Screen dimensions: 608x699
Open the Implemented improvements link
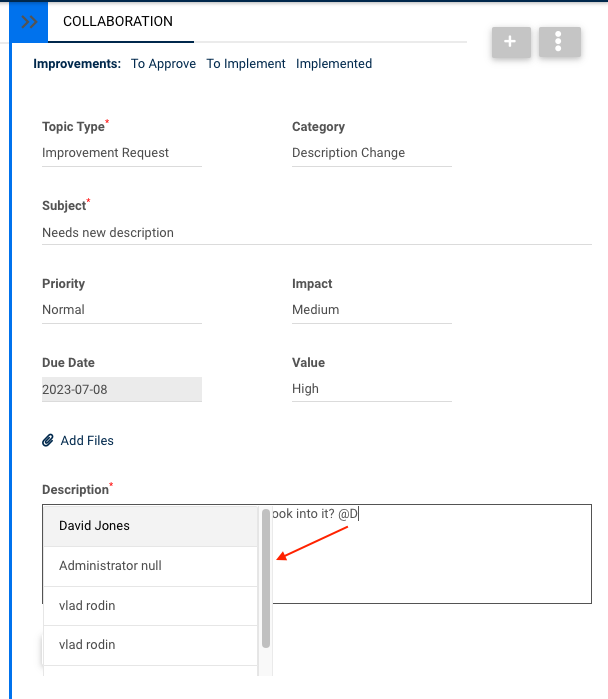click(334, 64)
